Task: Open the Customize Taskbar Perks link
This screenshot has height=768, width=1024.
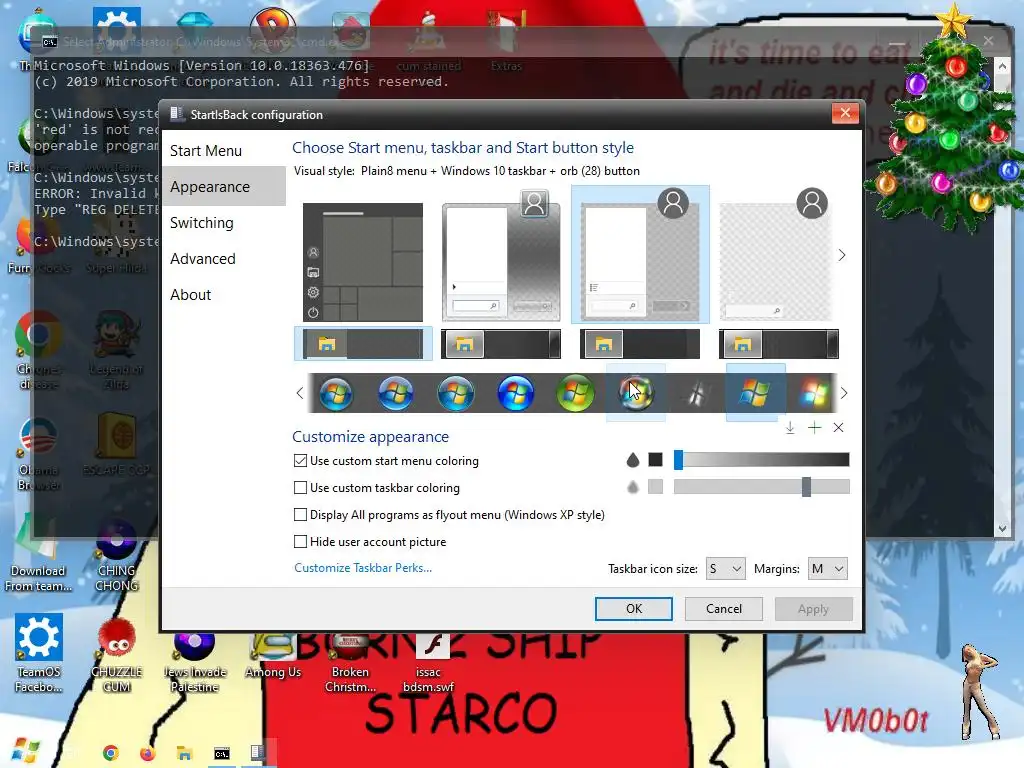Action: 363,568
